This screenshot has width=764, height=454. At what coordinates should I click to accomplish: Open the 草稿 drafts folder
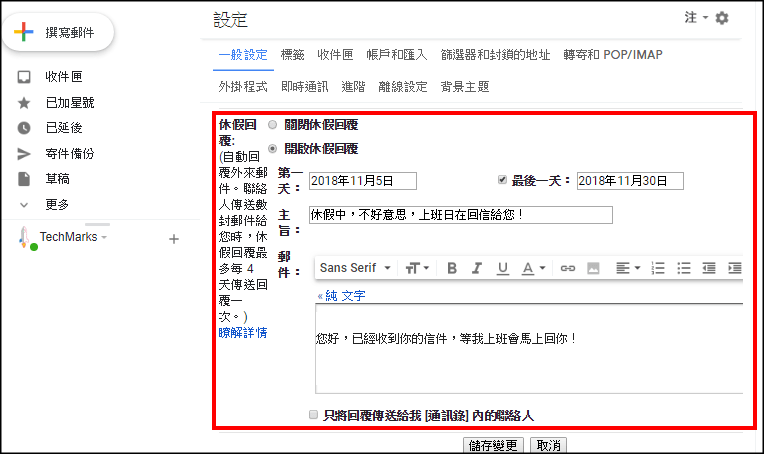[x=57, y=179]
